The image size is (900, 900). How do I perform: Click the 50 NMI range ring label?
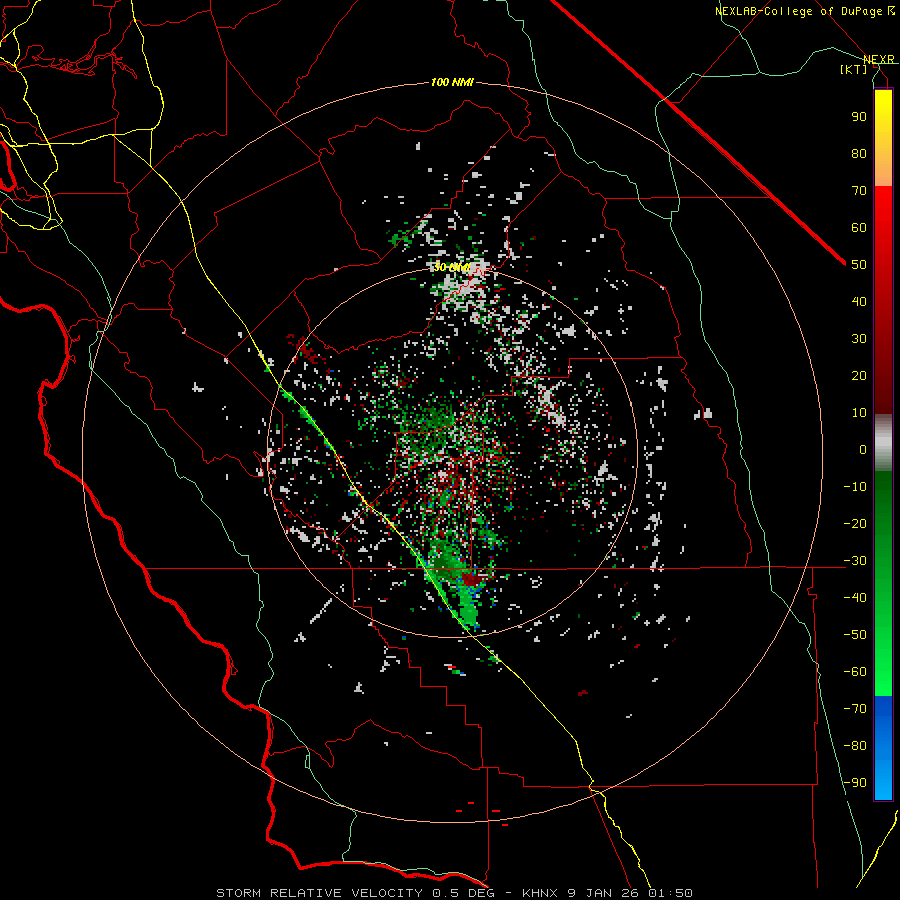click(x=452, y=267)
